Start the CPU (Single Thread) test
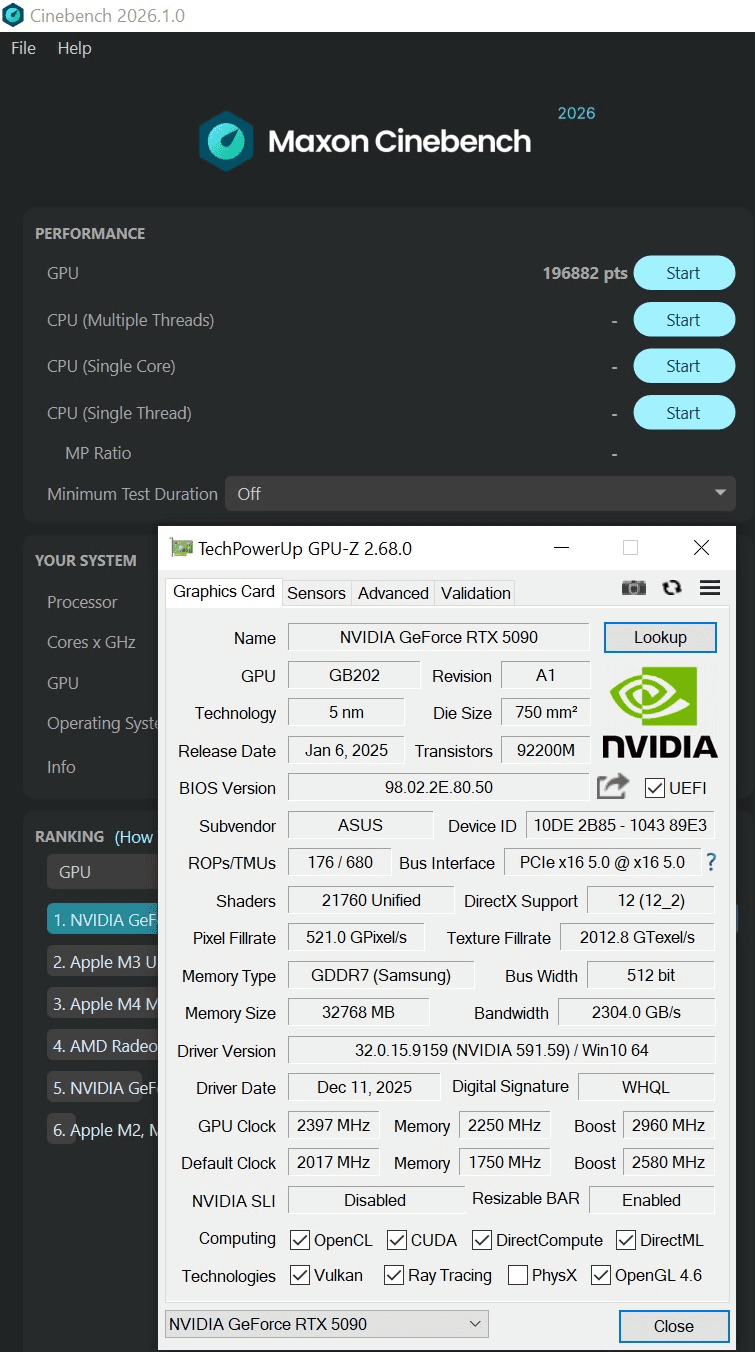755x1352 pixels. pos(684,413)
